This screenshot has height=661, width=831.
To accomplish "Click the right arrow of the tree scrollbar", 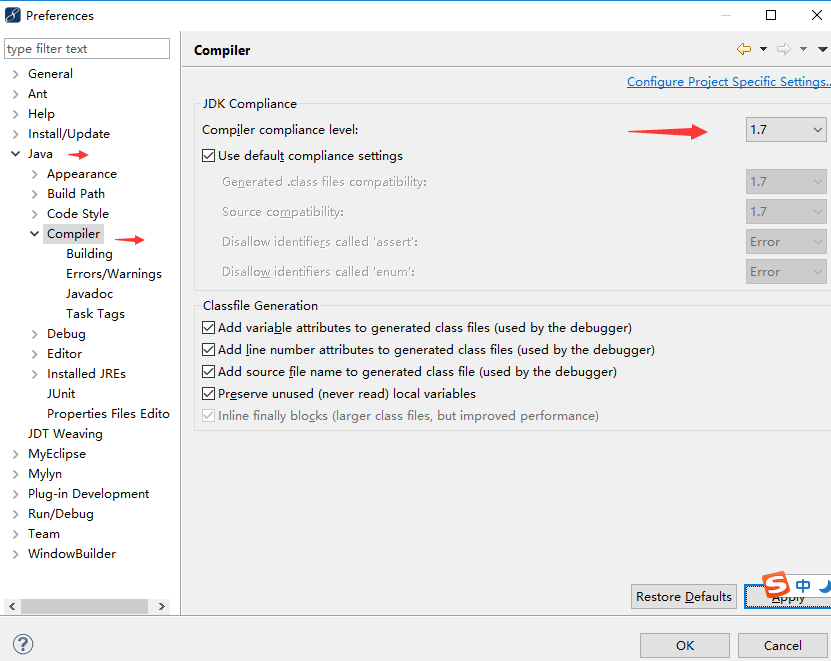I will (x=163, y=606).
